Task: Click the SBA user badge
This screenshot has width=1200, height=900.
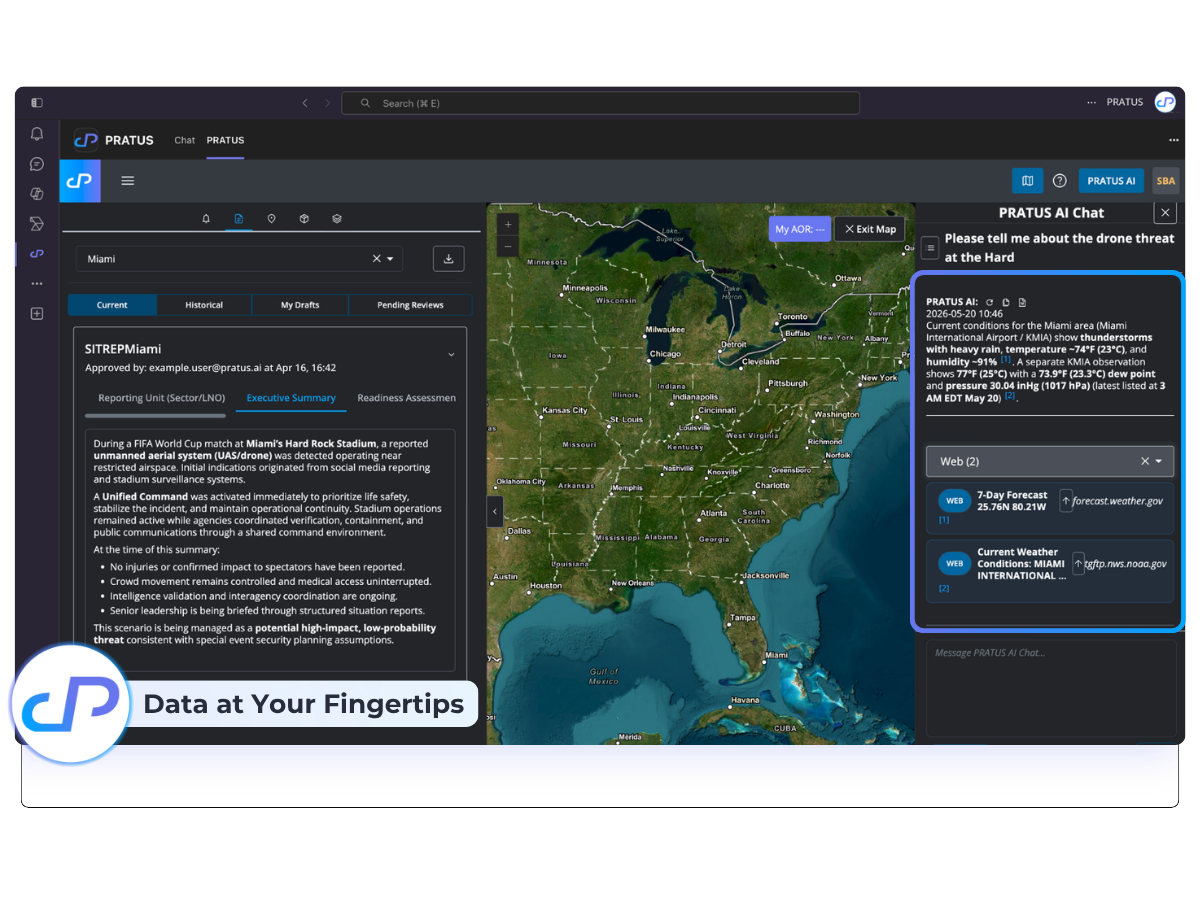Action: pyautogui.click(x=1166, y=181)
